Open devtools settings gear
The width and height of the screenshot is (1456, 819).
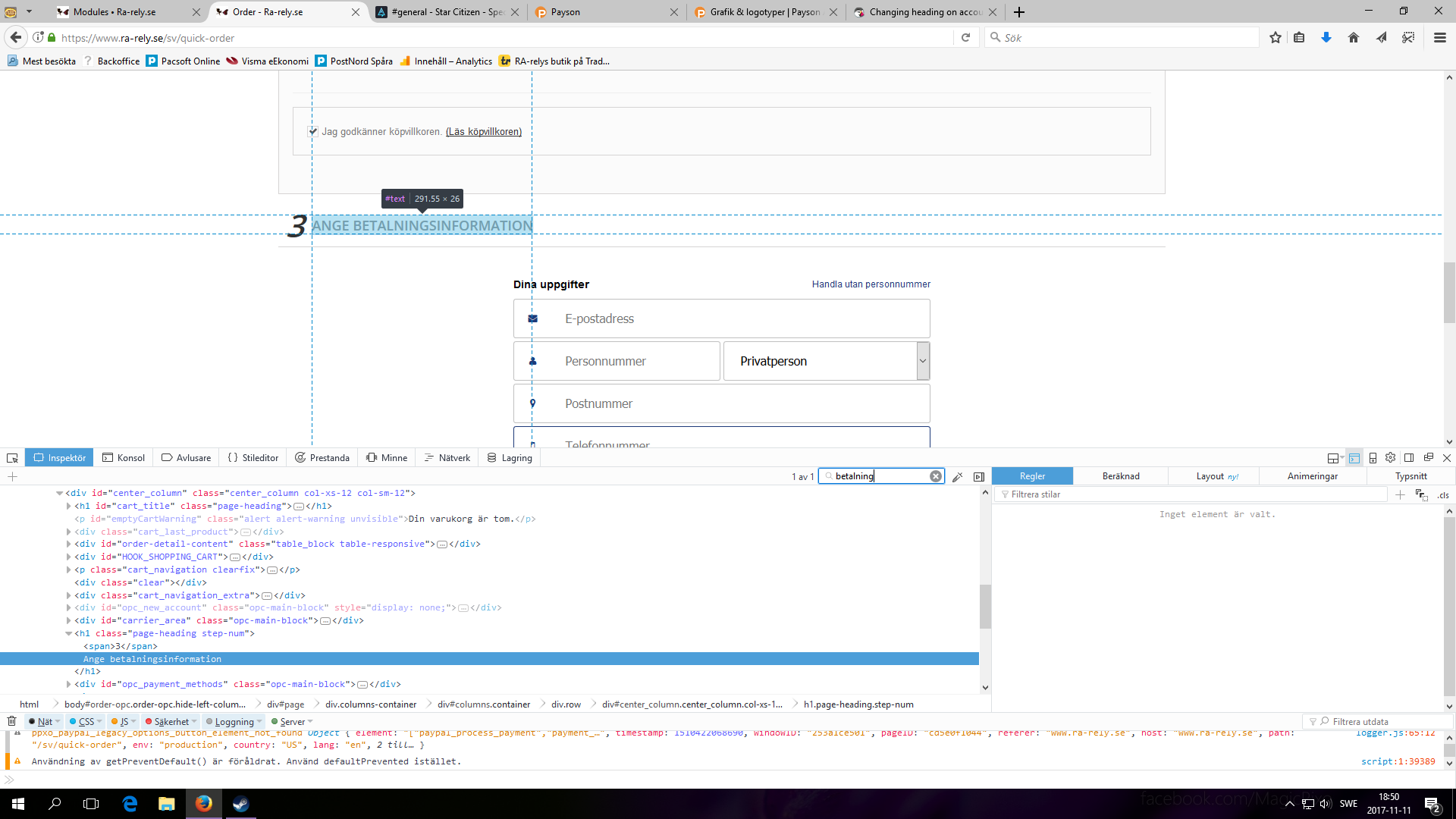point(1390,458)
